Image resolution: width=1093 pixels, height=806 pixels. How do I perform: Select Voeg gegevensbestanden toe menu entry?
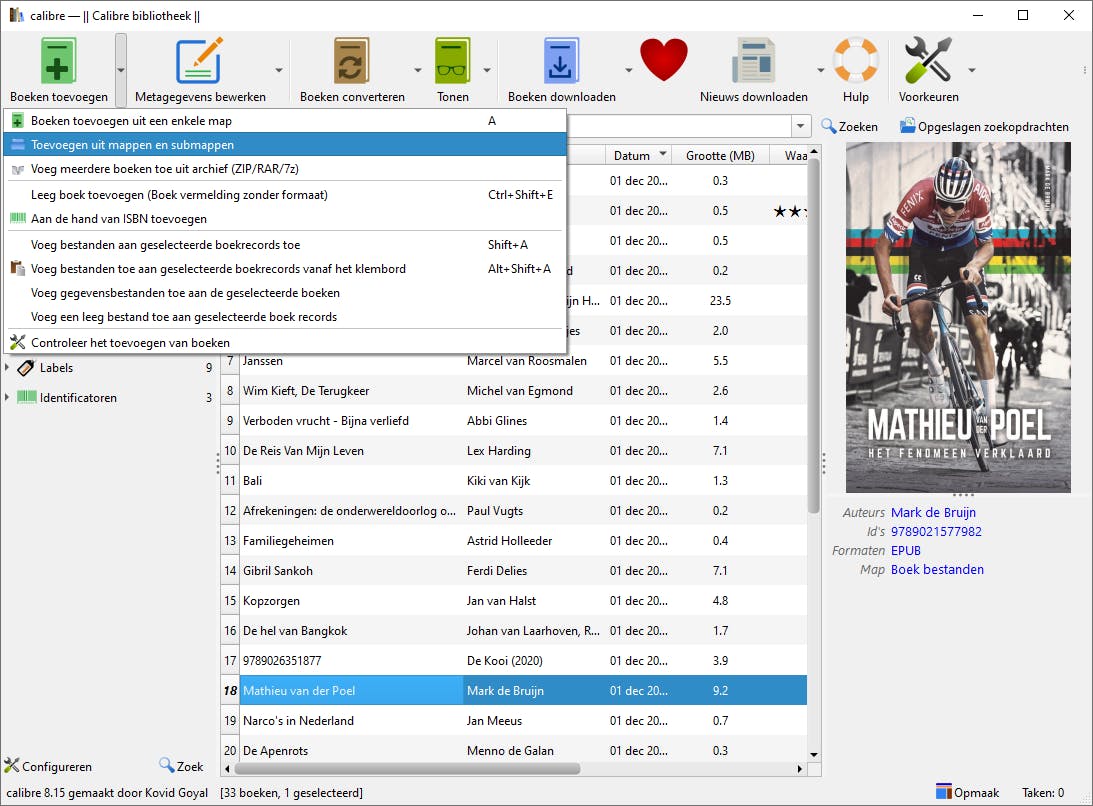pyautogui.click(x=285, y=293)
